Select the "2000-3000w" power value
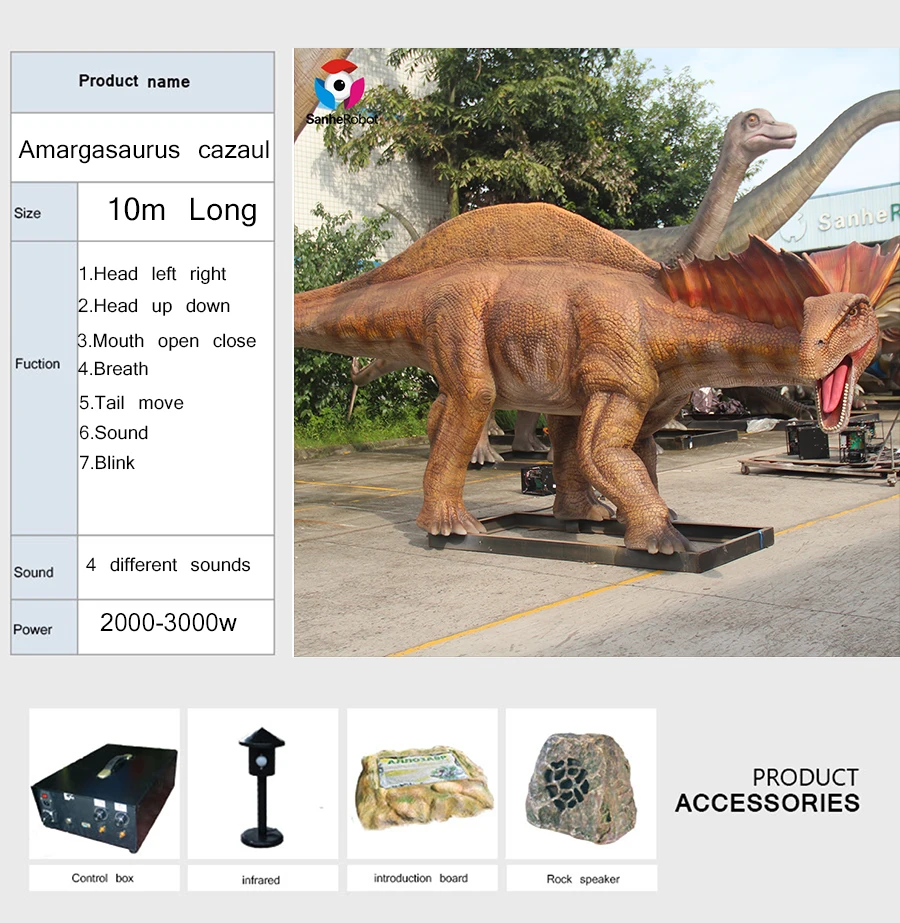The height and width of the screenshot is (923, 900). point(168,623)
